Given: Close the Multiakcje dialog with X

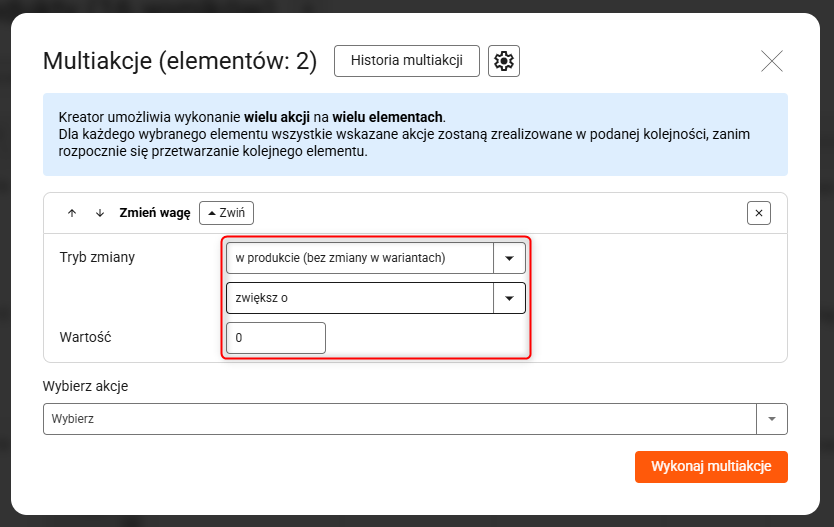Looking at the screenshot, I should pos(772,61).
